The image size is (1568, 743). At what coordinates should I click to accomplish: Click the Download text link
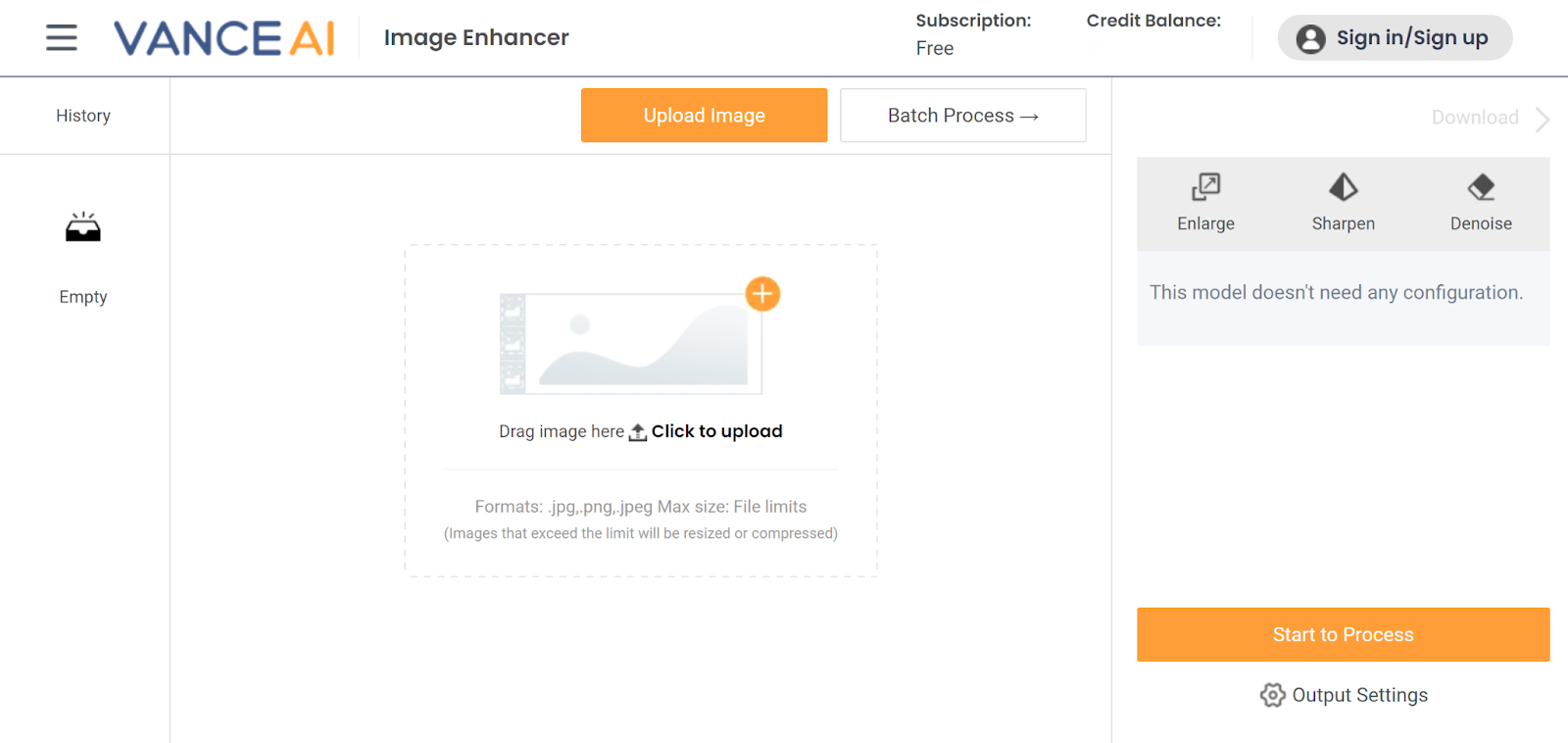click(x=1474, y=118)
